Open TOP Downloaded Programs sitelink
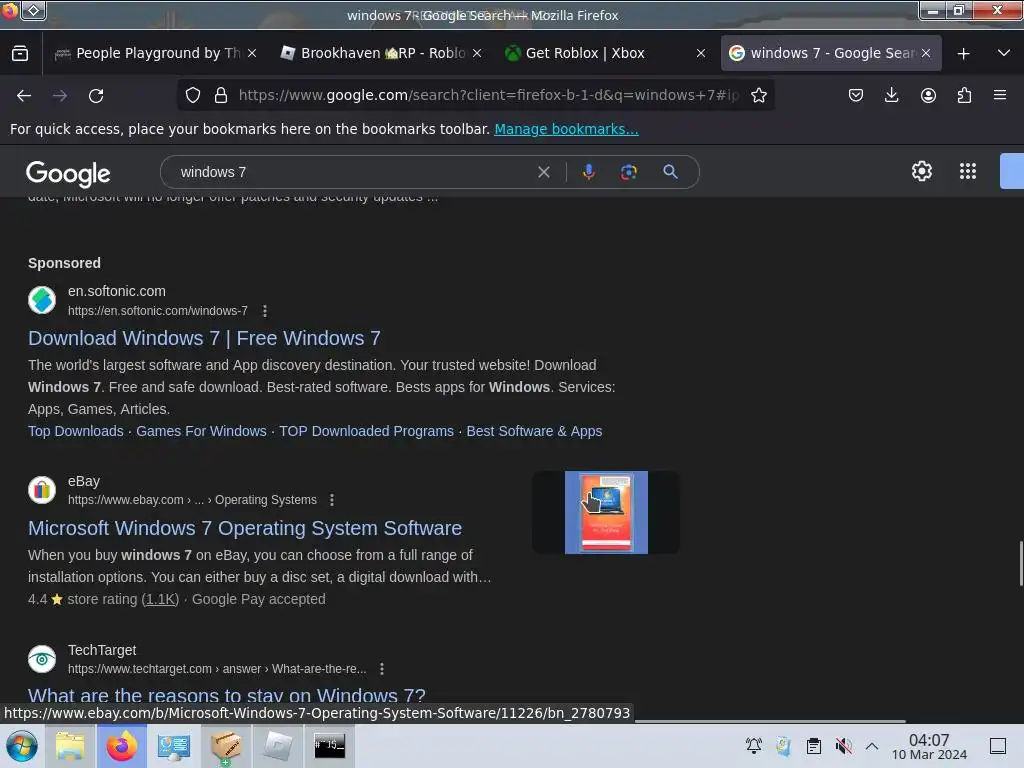1024x768 pixels. pos(366,431)
